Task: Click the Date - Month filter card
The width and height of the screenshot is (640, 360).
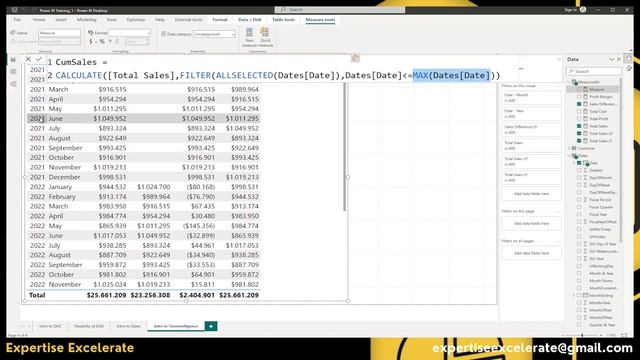Action: point(531,98)
